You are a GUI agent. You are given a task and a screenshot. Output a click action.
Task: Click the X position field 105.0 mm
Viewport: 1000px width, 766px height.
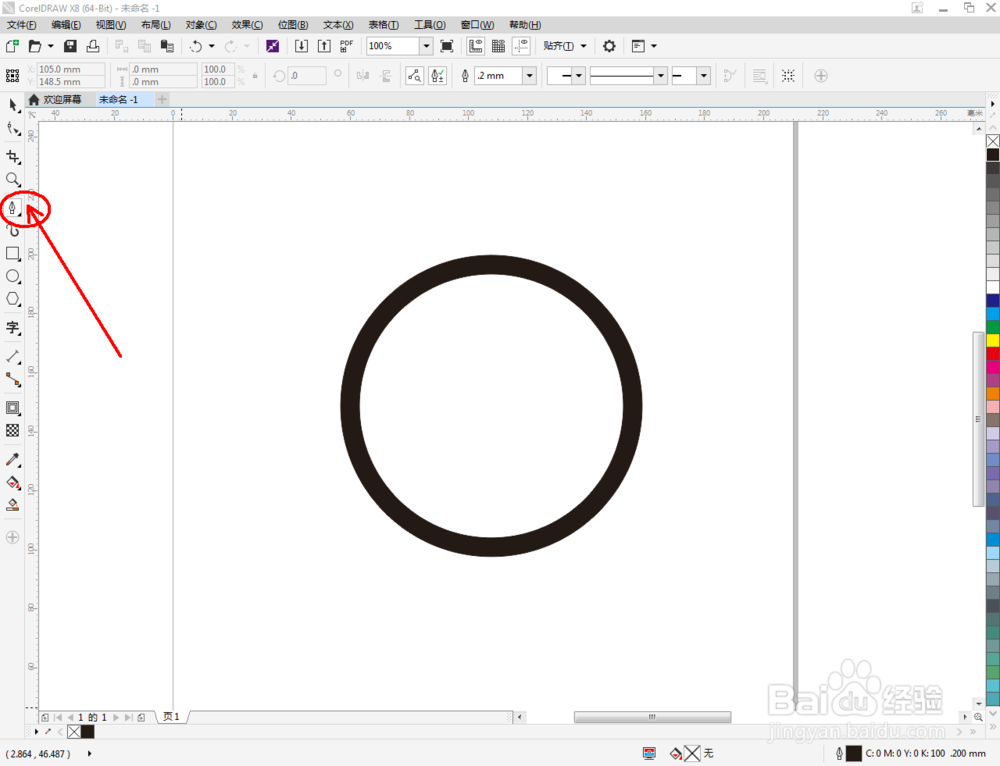[x=71, y=69]
